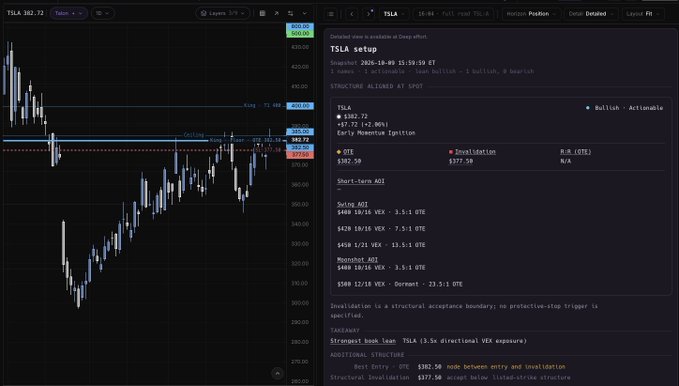The image size is (679, 386).
Task: Click the diagonal arrow icon in the chart toolbar
Action: click(276, 13)
